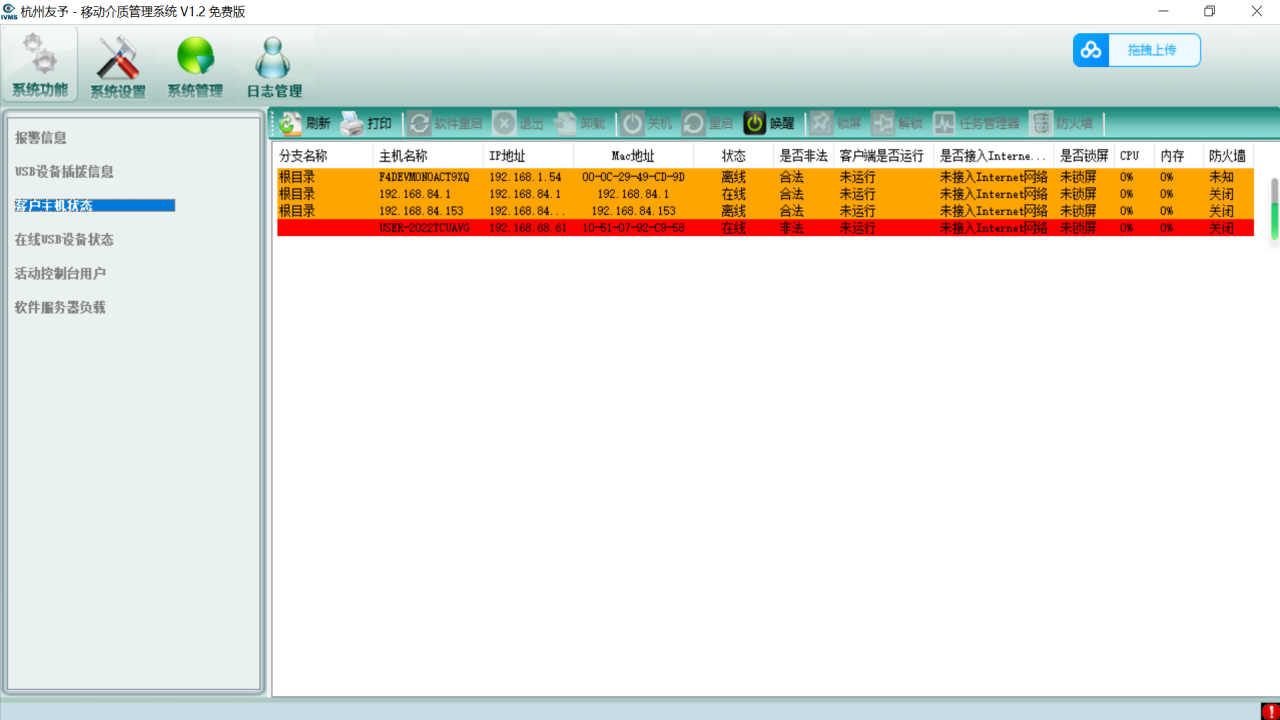This screenshot has height=720, width=1280.
Task: Open USB设备插拔信息 in the sidebar
Action: [x=64, y=172]
